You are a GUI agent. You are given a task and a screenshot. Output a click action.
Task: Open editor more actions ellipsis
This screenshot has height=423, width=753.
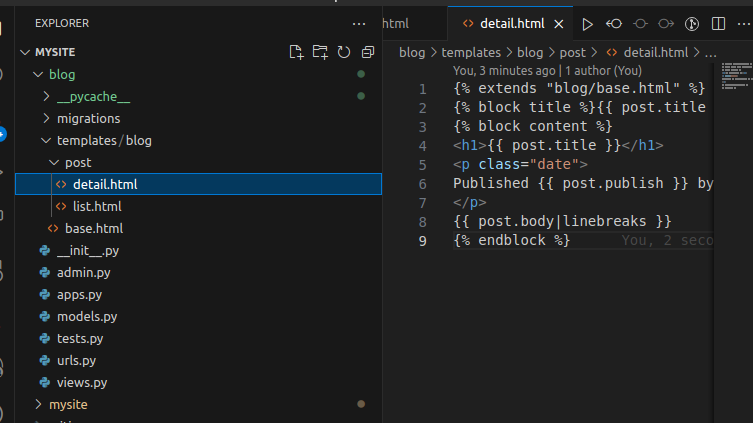point(744,24)
